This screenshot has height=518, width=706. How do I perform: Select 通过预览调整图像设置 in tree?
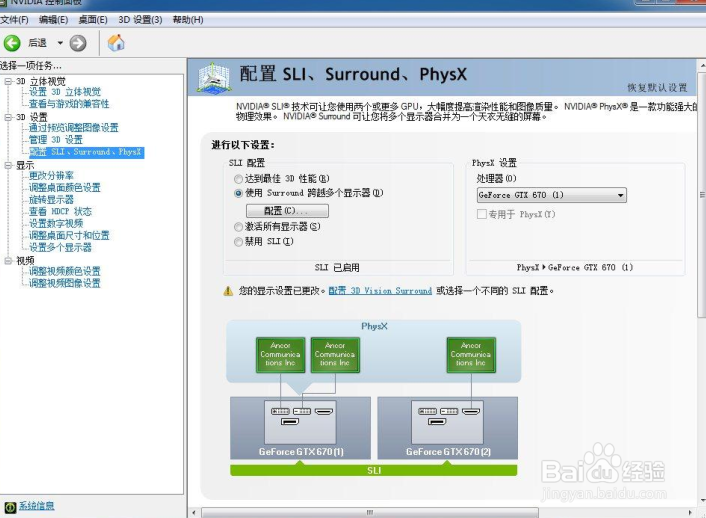pyautogui.click(x=73, y=128)
